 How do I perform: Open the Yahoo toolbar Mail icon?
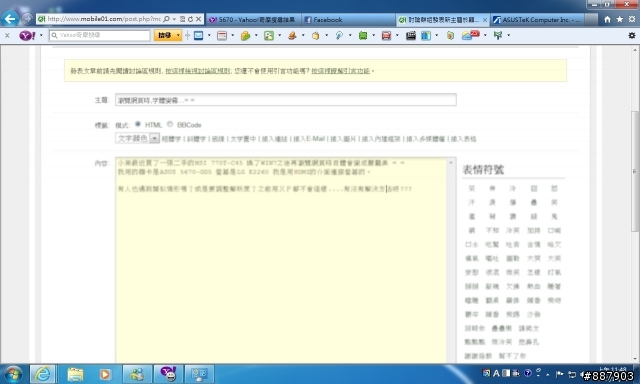point(198,36)
